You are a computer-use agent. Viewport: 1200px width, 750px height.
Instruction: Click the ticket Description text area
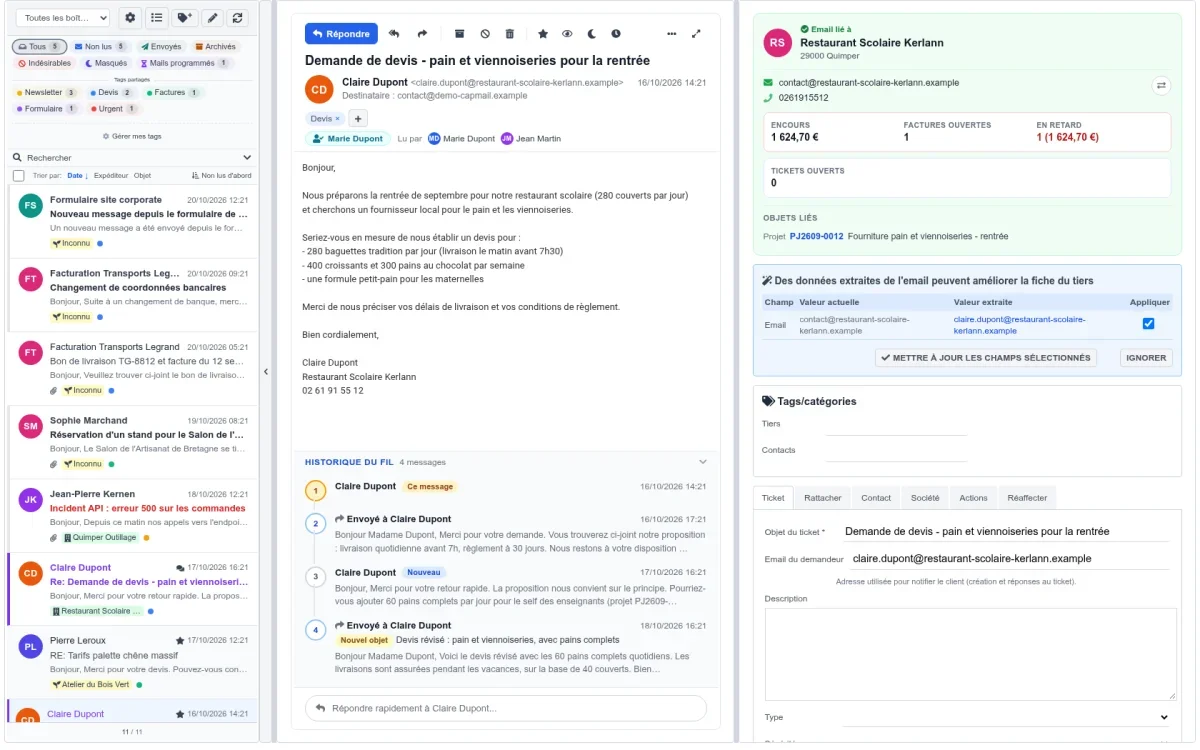[x=970, y=654]
